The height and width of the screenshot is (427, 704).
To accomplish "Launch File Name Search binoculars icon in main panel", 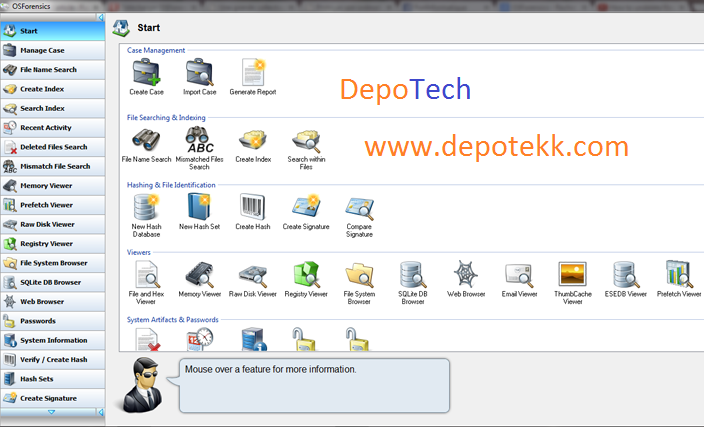I will pyautogui.click(x=146, y=140).
